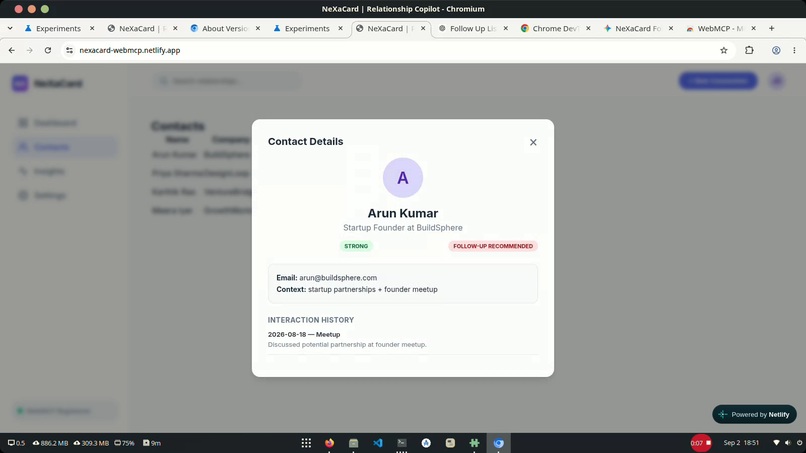
Task: Close the About Version tab
Action: tap(258, 28)
